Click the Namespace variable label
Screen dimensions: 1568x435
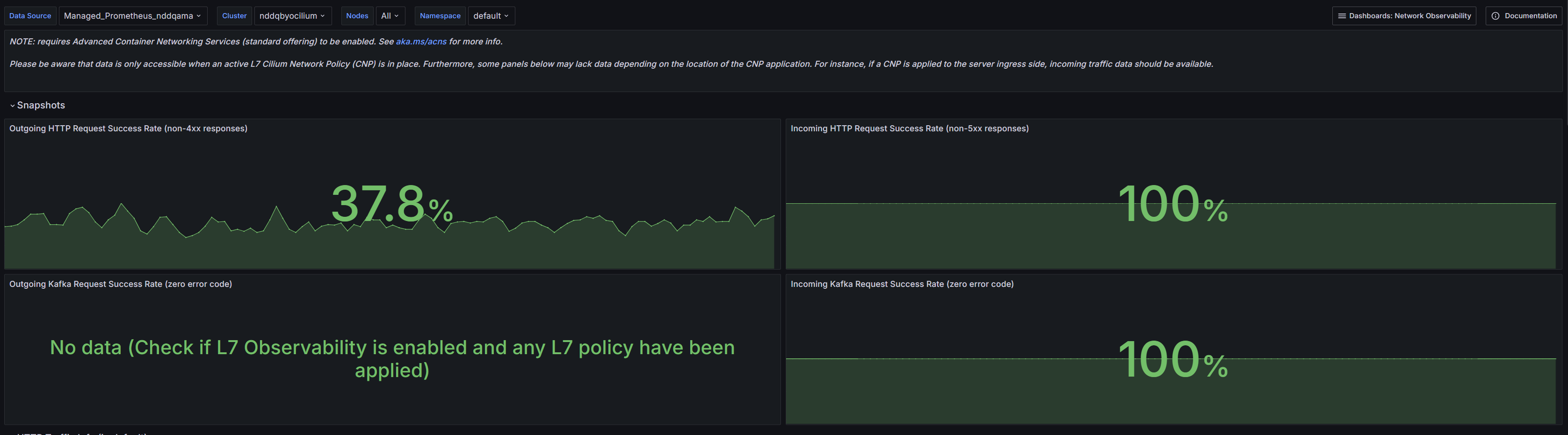(x=440, y=16)
